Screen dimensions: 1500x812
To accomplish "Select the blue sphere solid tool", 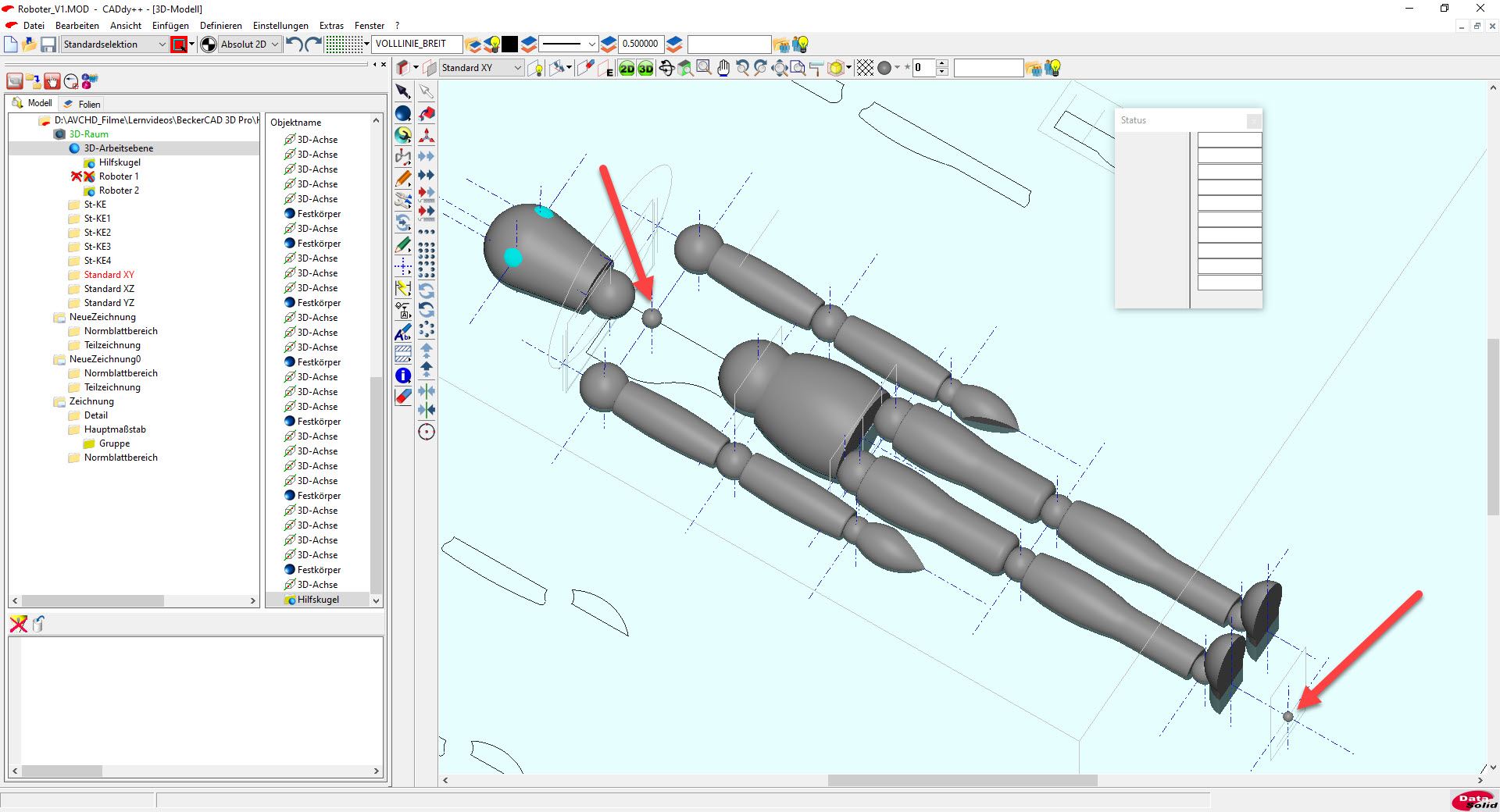I will (x=403, y=114).
